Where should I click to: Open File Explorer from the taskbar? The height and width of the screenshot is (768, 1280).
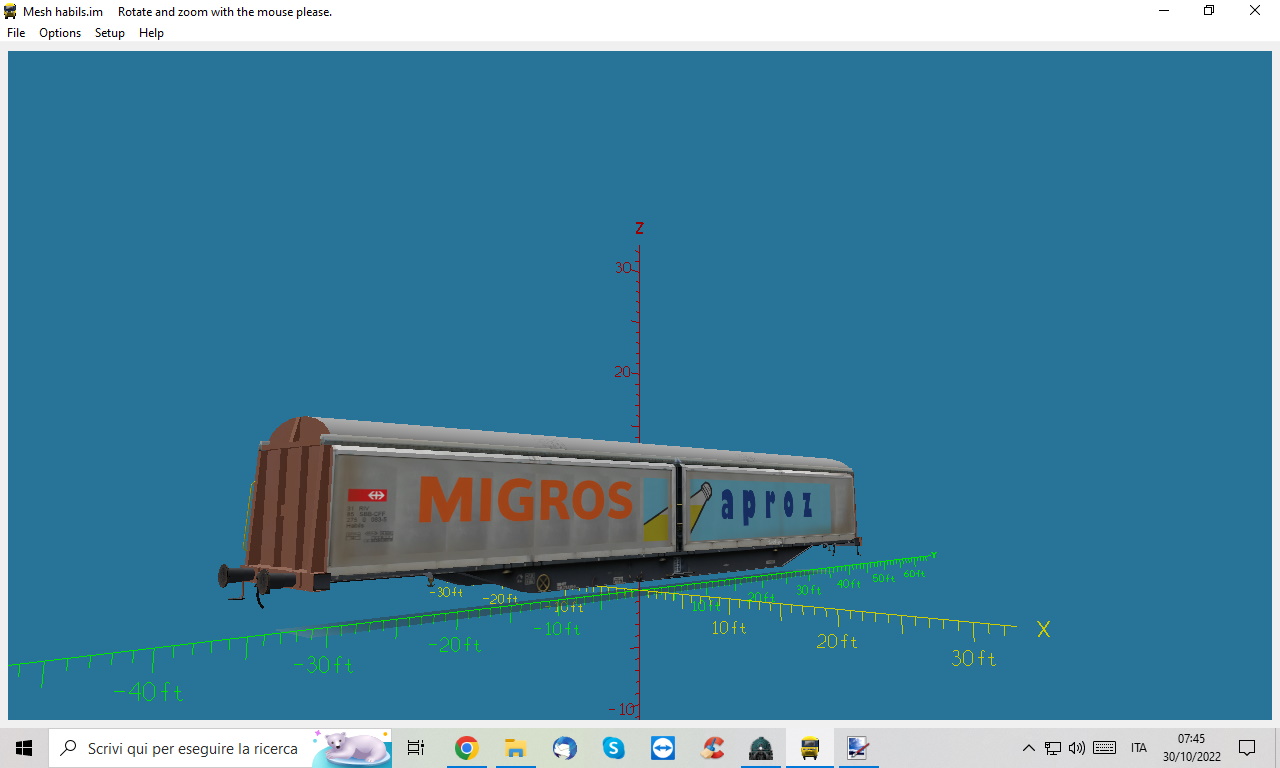[x=515, y=748]
